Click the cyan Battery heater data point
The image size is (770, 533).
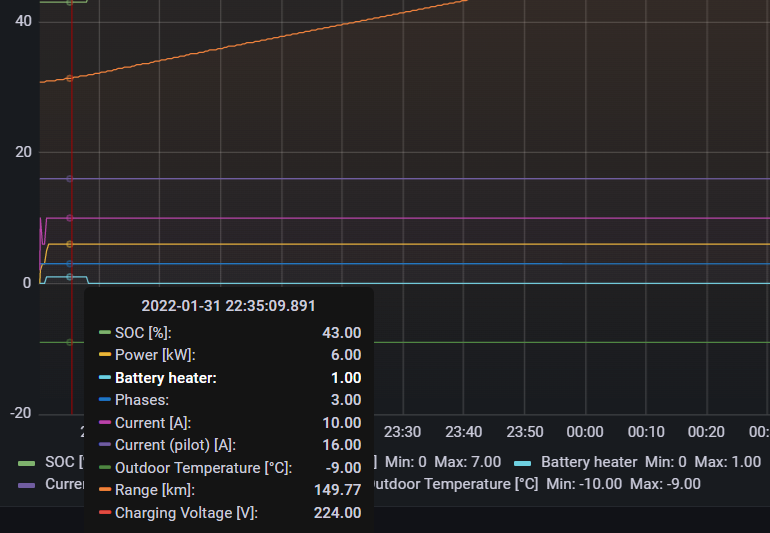[69, 276]
